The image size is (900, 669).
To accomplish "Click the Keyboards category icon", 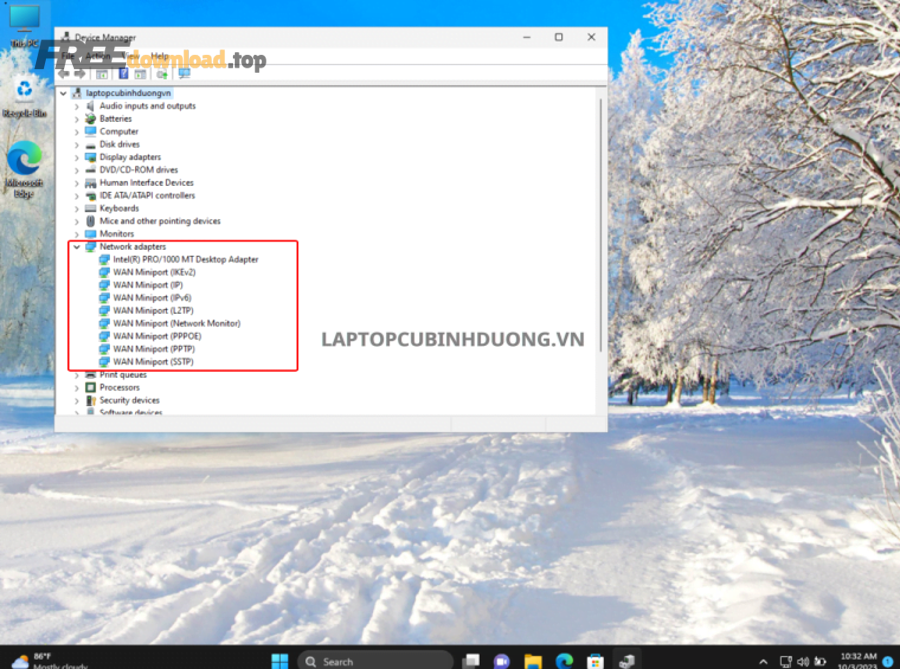I will (x=90, y=208).
